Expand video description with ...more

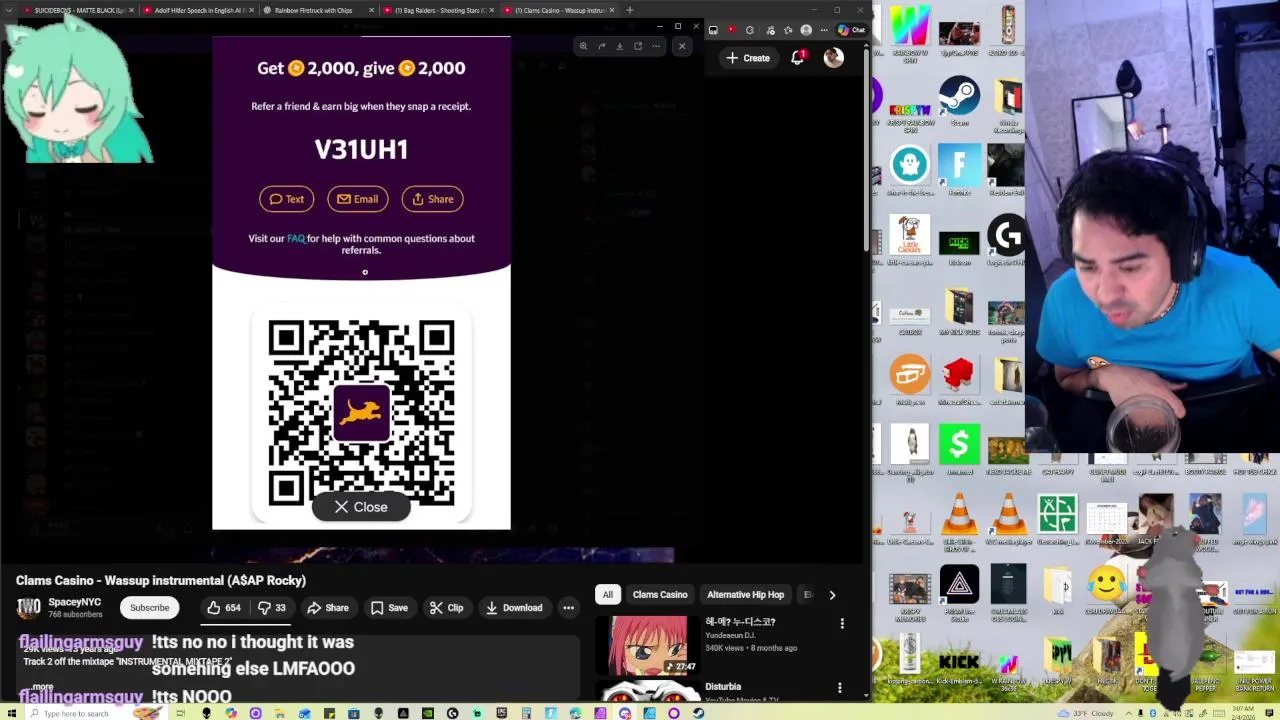pos(41,688)
